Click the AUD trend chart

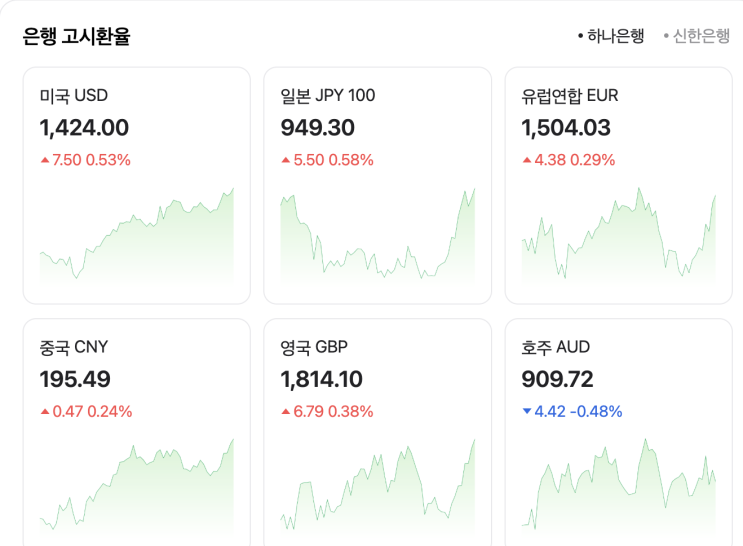(619, 490)
